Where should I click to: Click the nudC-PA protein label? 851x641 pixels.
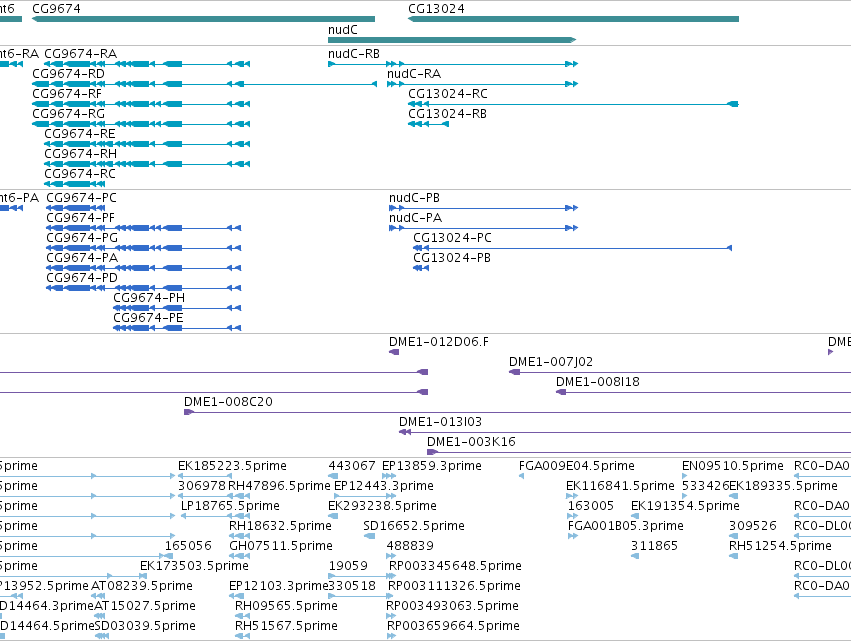click(416, 218)
